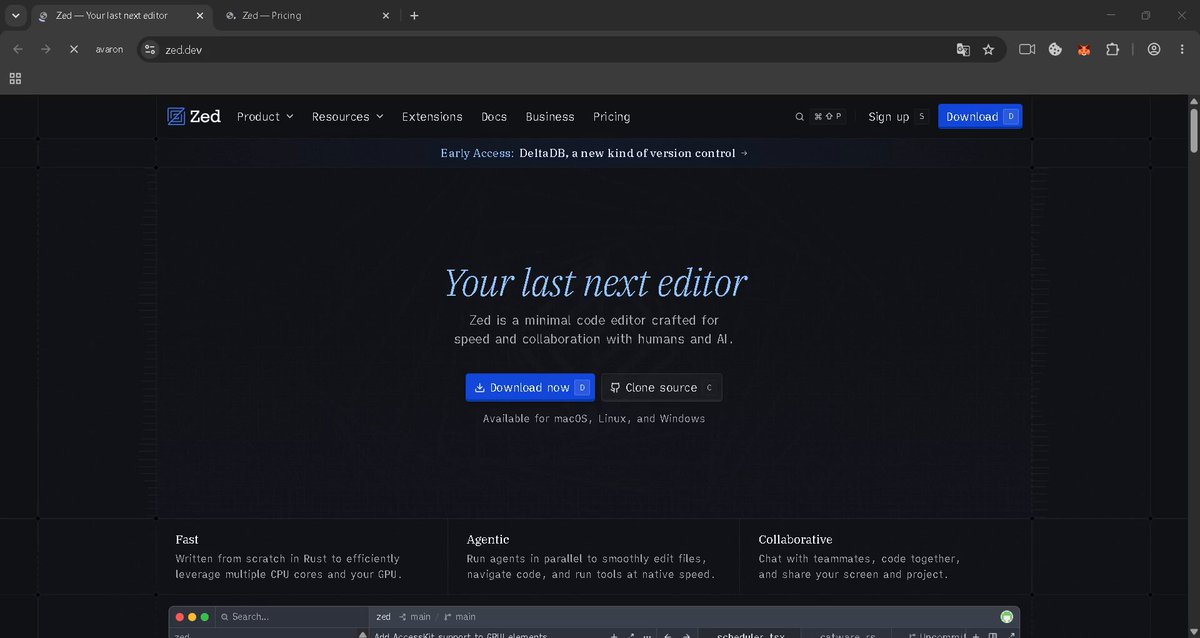Viewport: 1200px width, 638px height.
Task: Expand the Resources dropdown menu
Action: coord(348,117)
